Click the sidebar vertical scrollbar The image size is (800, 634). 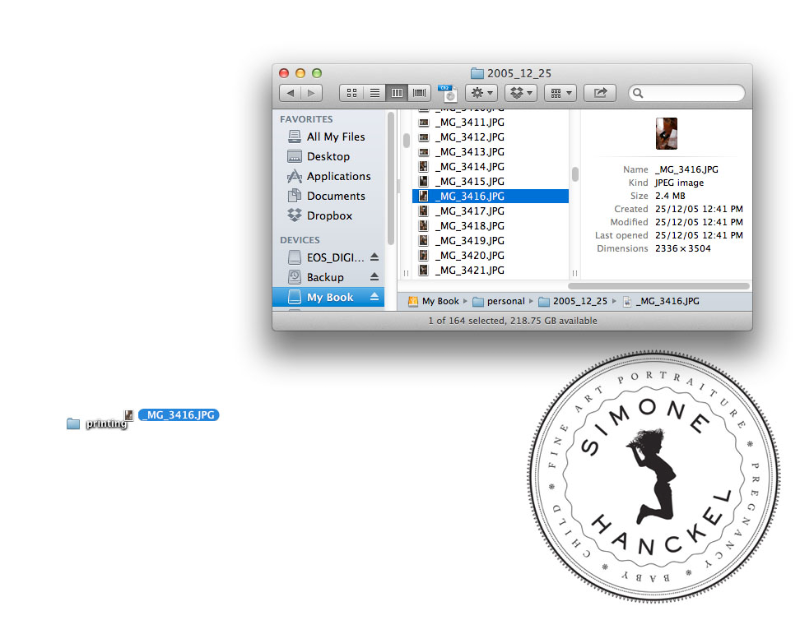[x=391, y=179]
